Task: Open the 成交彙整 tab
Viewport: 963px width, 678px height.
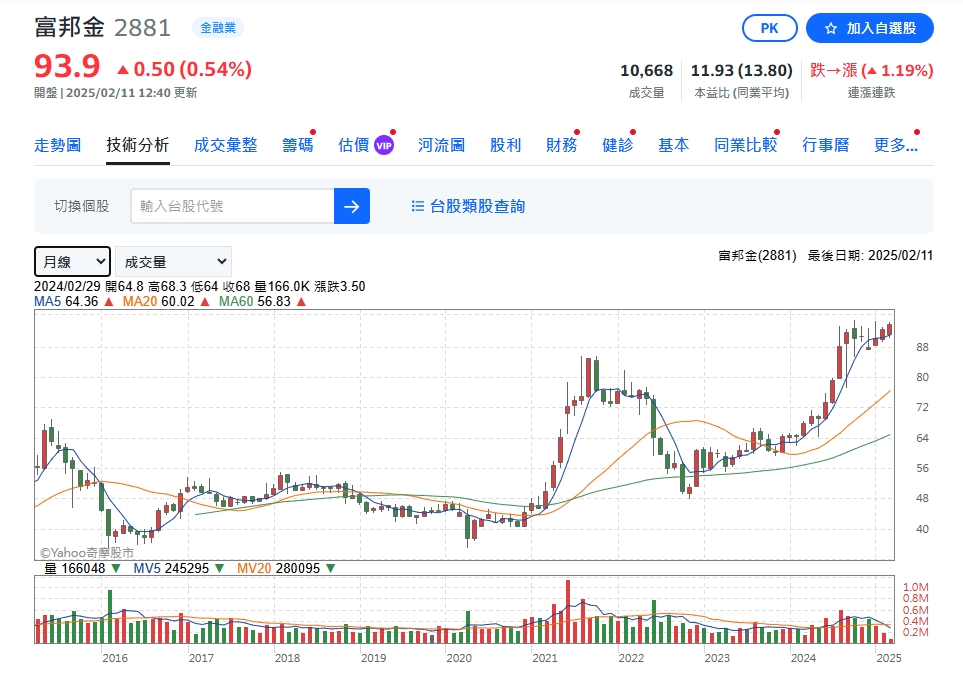Action: point(225,145)
